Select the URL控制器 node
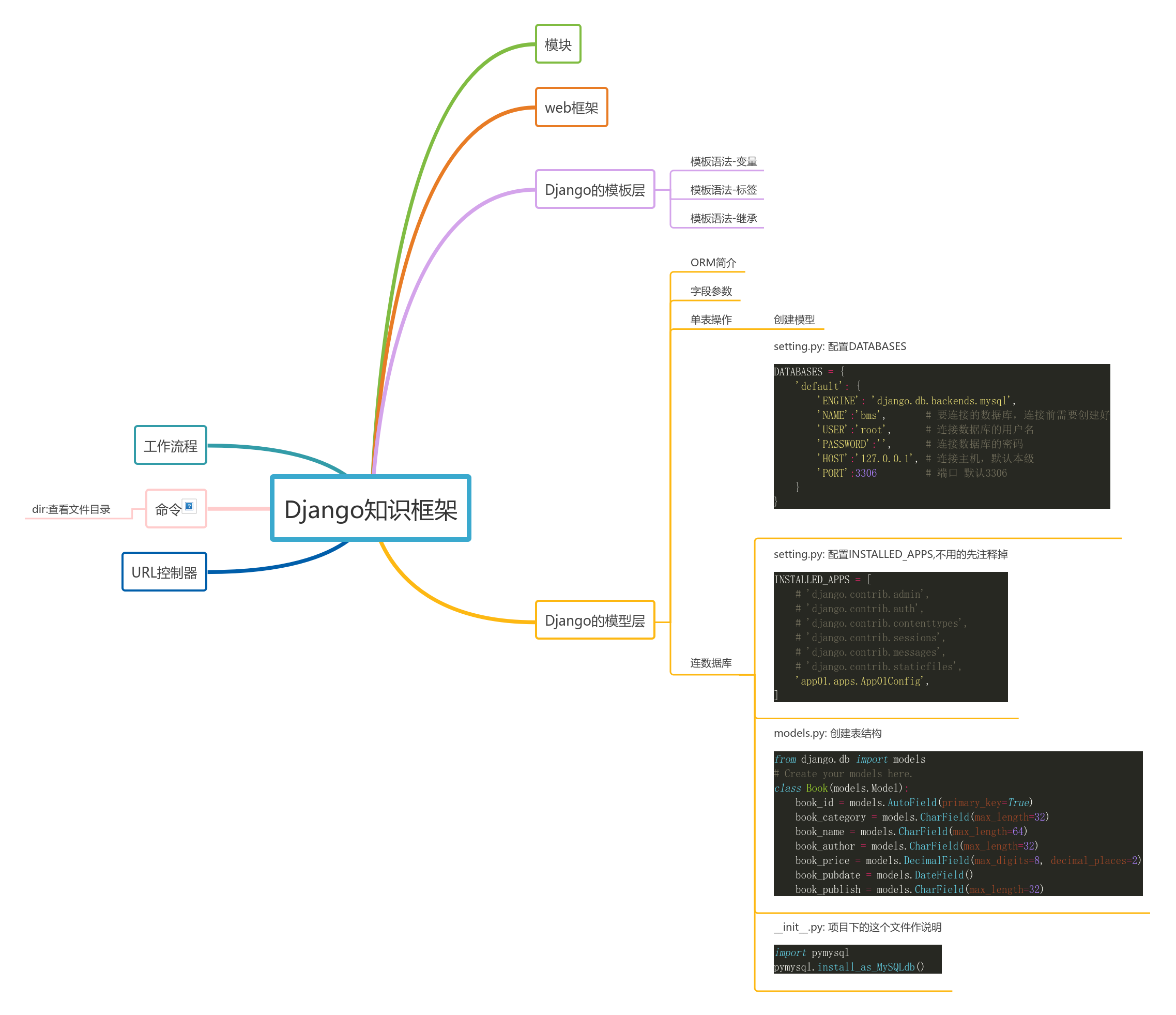The height and width of the screenshot is (1015, 1176). tap(164, 572)
